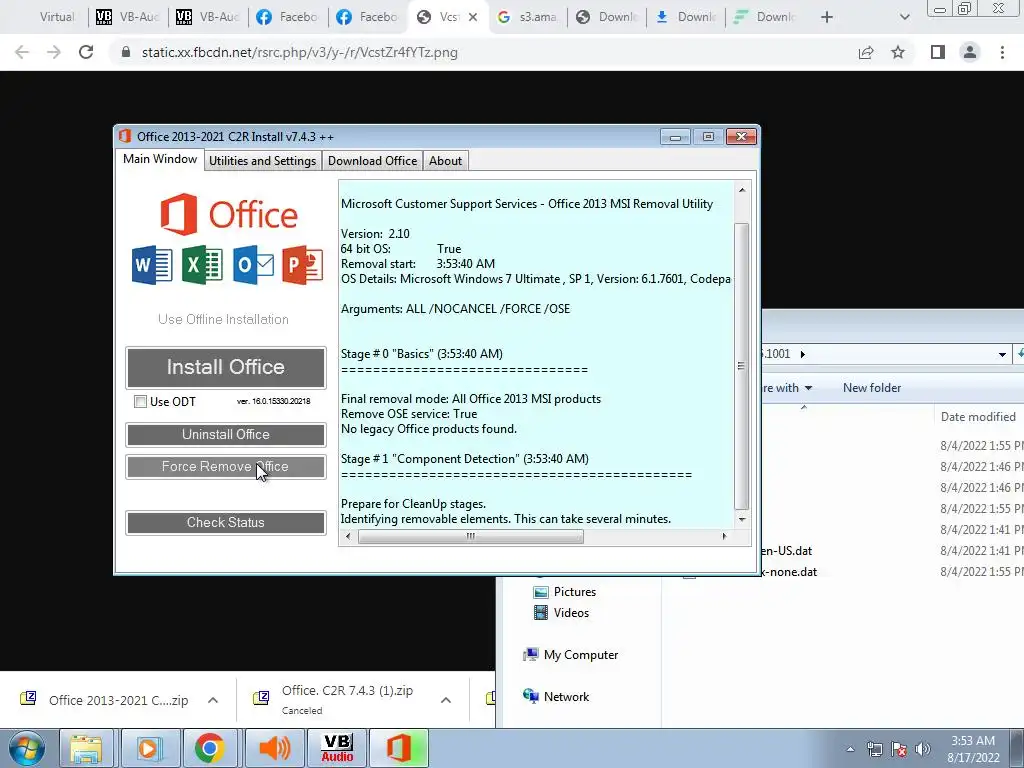
Task: Select the Main Window tab
Action: (x=160, y=159)
